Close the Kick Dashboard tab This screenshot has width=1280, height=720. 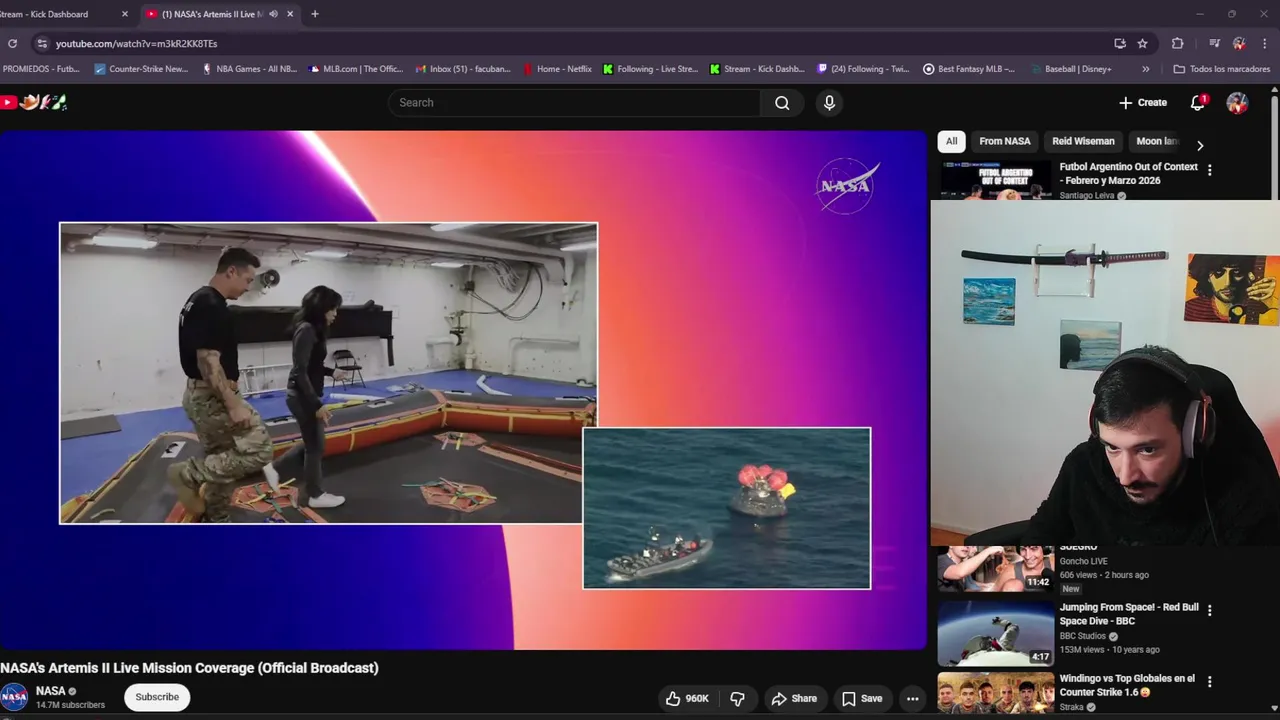[125, 14]
